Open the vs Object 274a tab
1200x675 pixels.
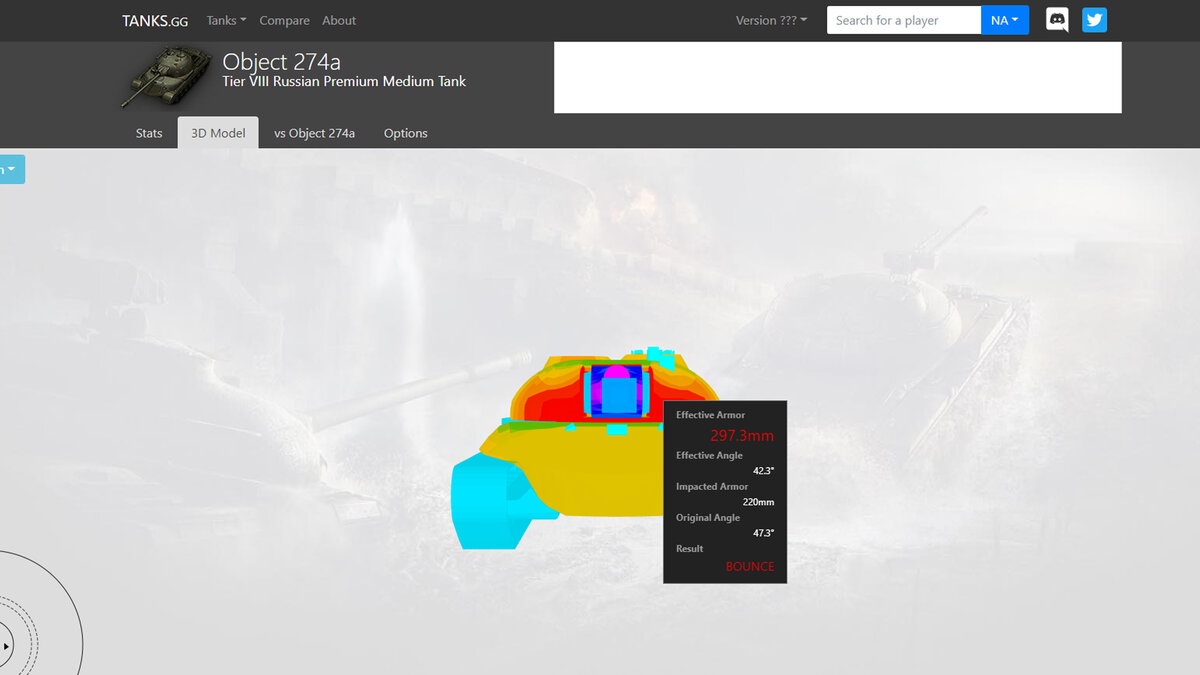(x=314, y=133)
